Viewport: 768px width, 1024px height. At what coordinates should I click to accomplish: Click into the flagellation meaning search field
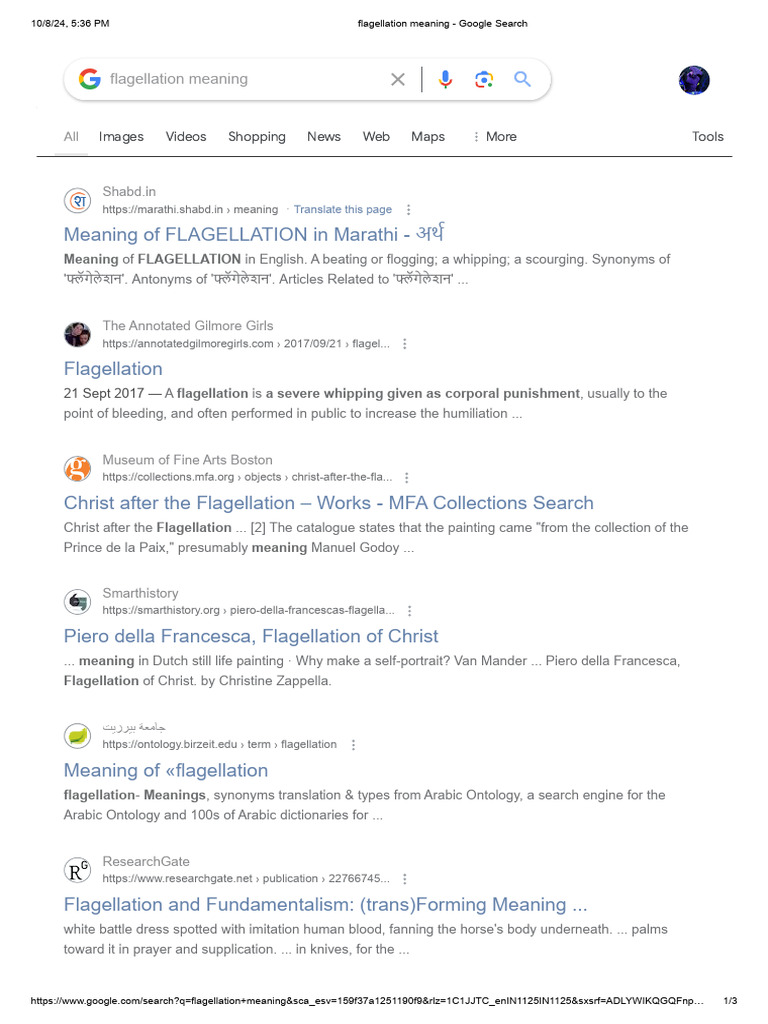[240, 79]
